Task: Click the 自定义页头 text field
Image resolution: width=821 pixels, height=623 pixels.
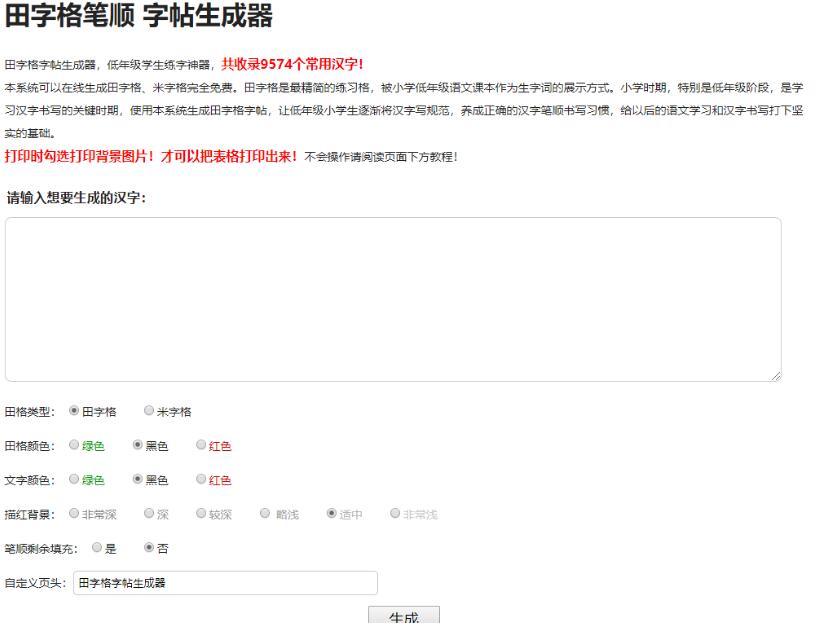Action: click(225, 583)
